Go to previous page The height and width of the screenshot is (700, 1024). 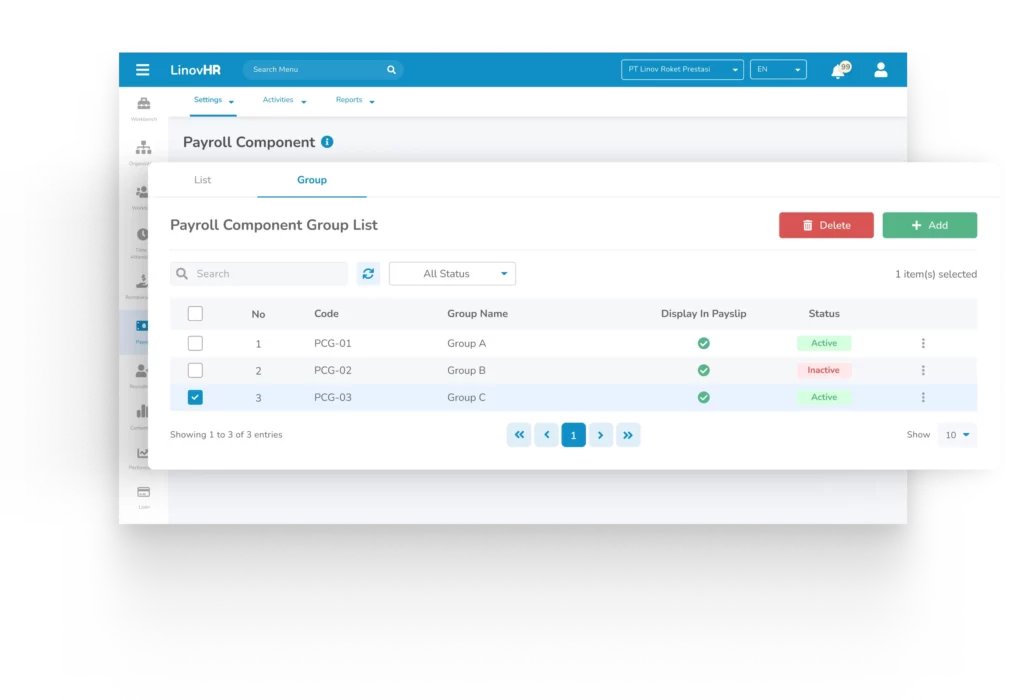coord(547,435)
